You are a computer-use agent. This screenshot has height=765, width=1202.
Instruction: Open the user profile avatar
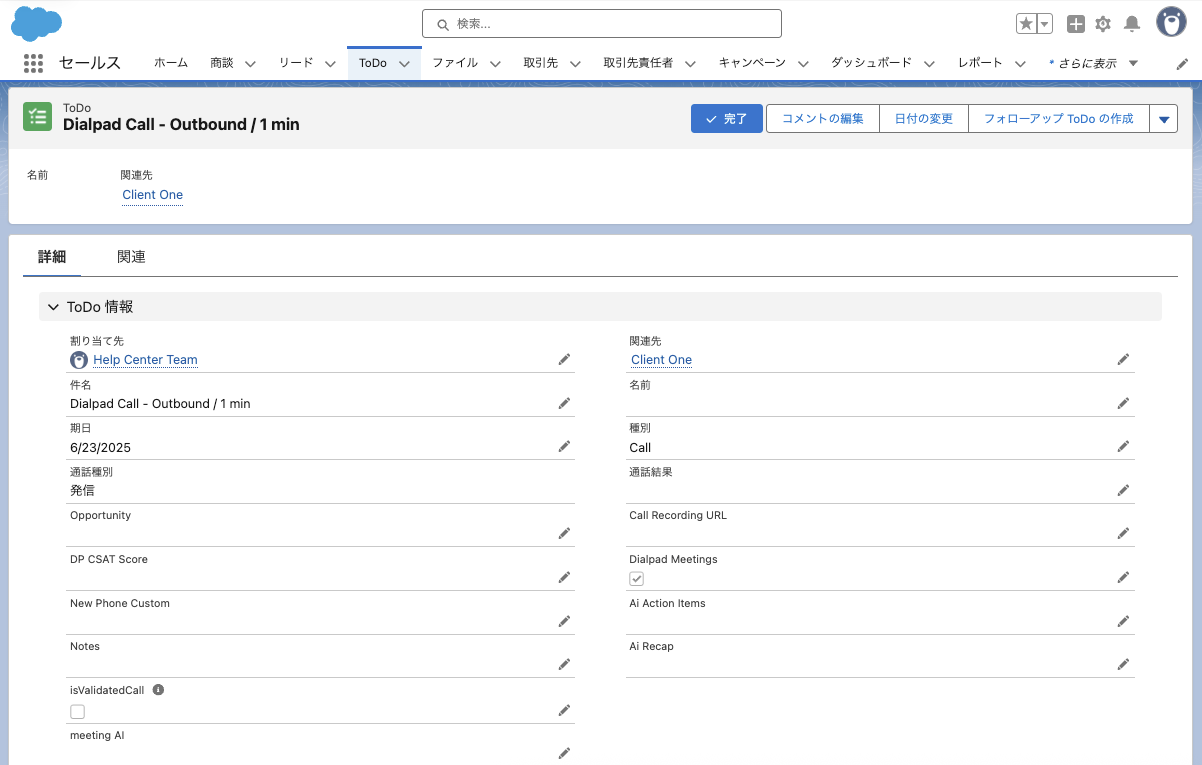coord(1171,22)
